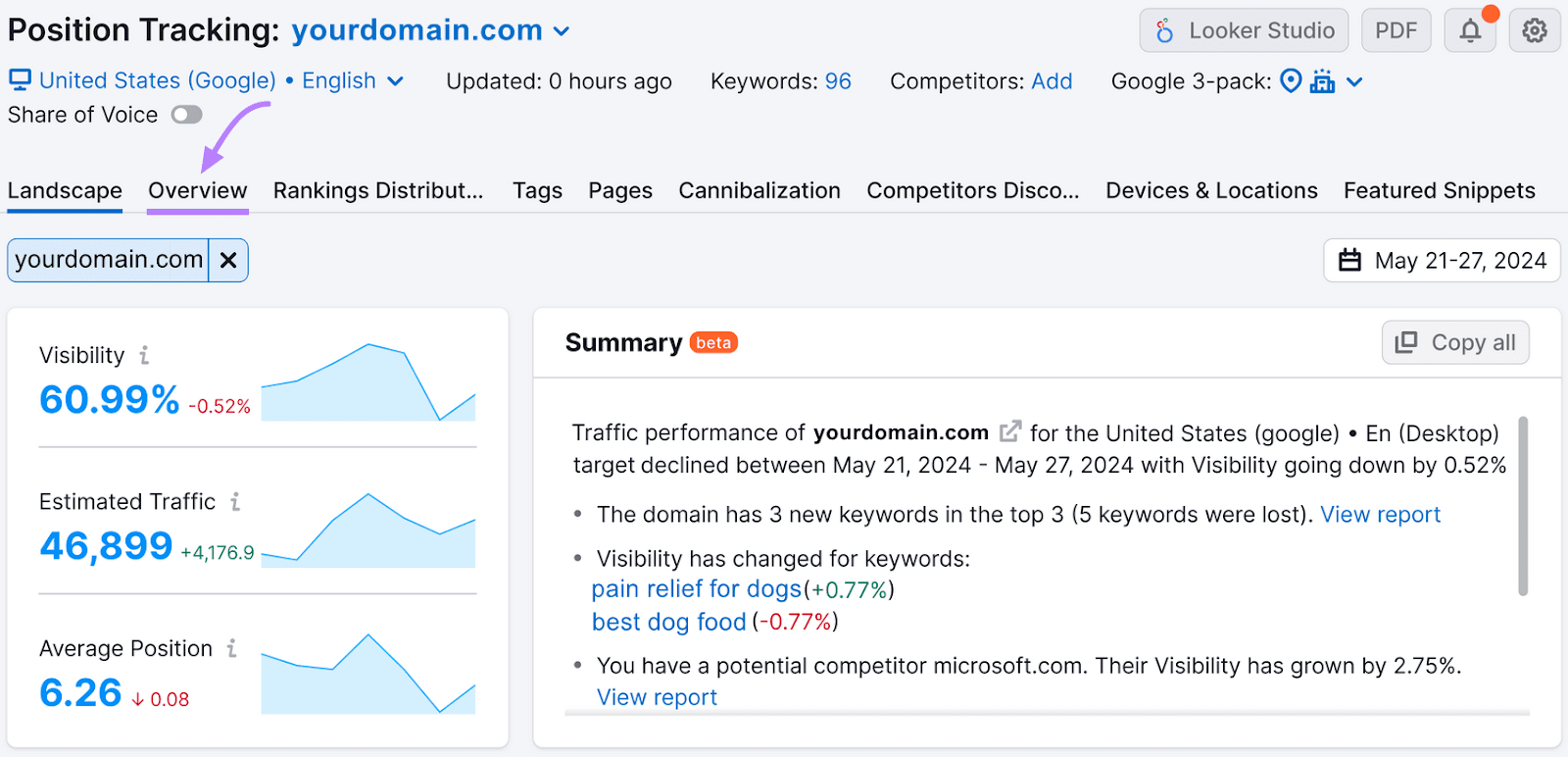Connect to Looker Studio
The image size is (1568, 757).
click(1243, 30)
